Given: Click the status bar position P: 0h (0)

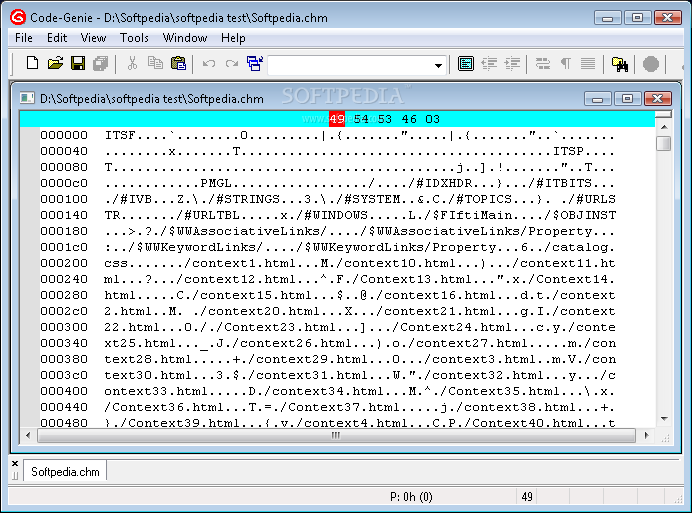Looking at the screenshot, I should coord(411,497).
